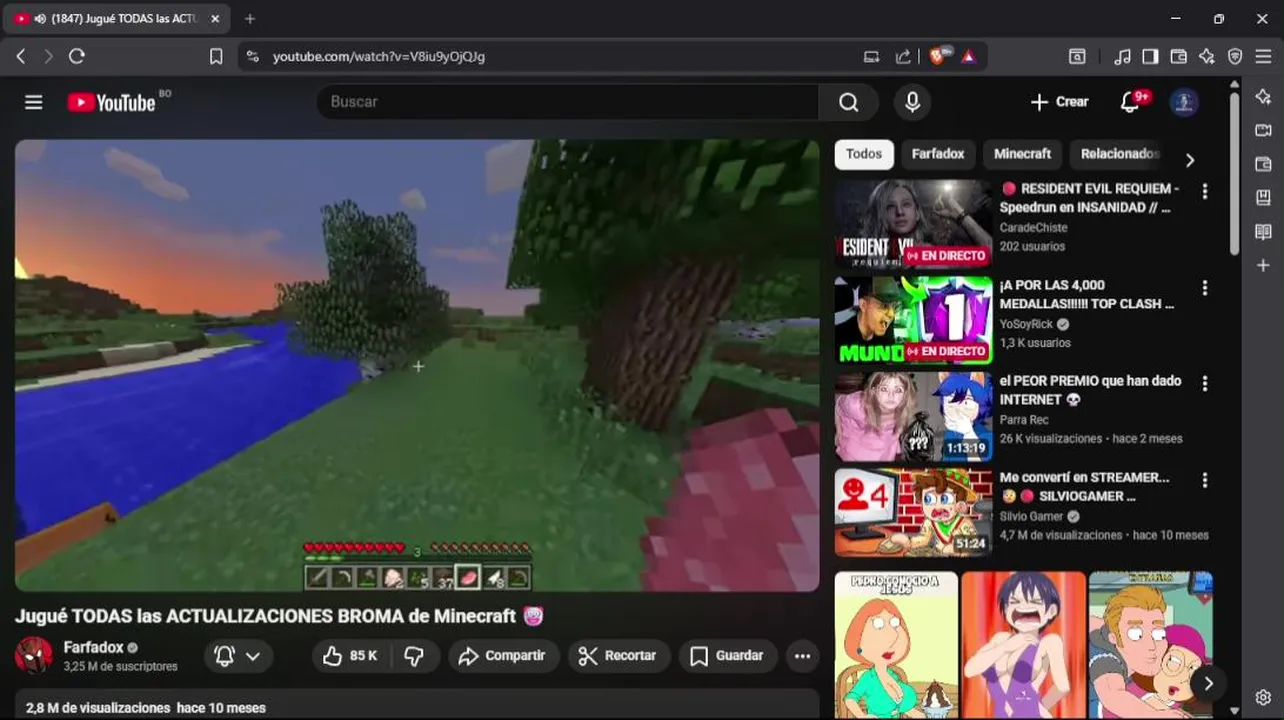Open Me convertí en STREAMER video thumbnail

[913, 513]
